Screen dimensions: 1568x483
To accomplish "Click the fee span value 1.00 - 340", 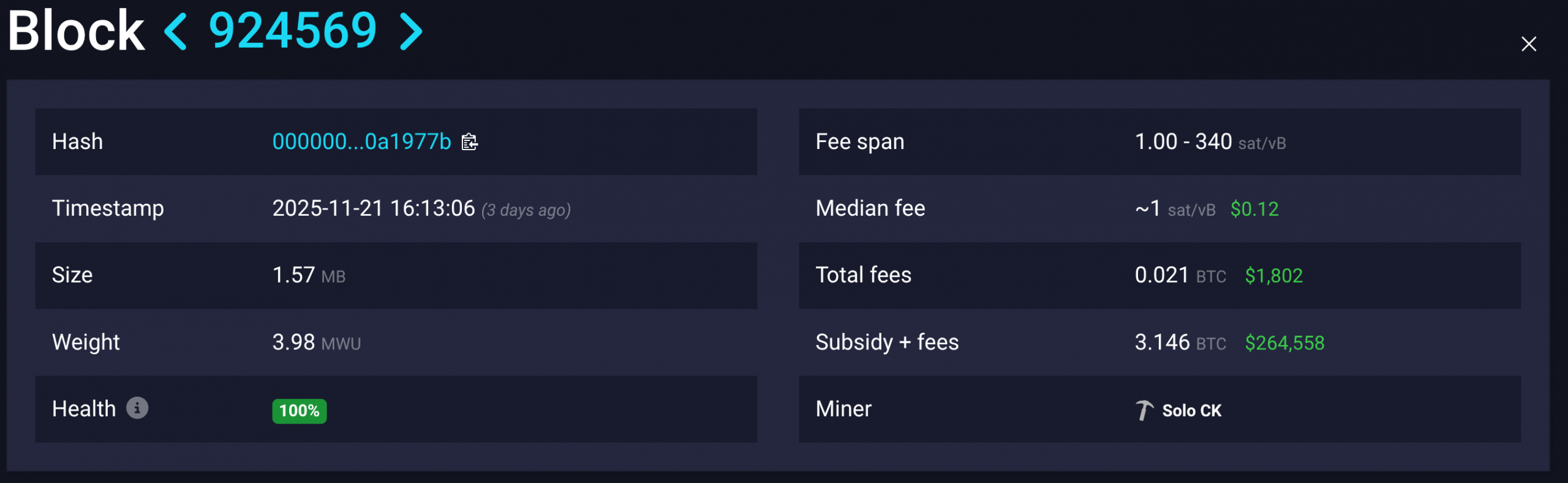I will (1183, 142).
